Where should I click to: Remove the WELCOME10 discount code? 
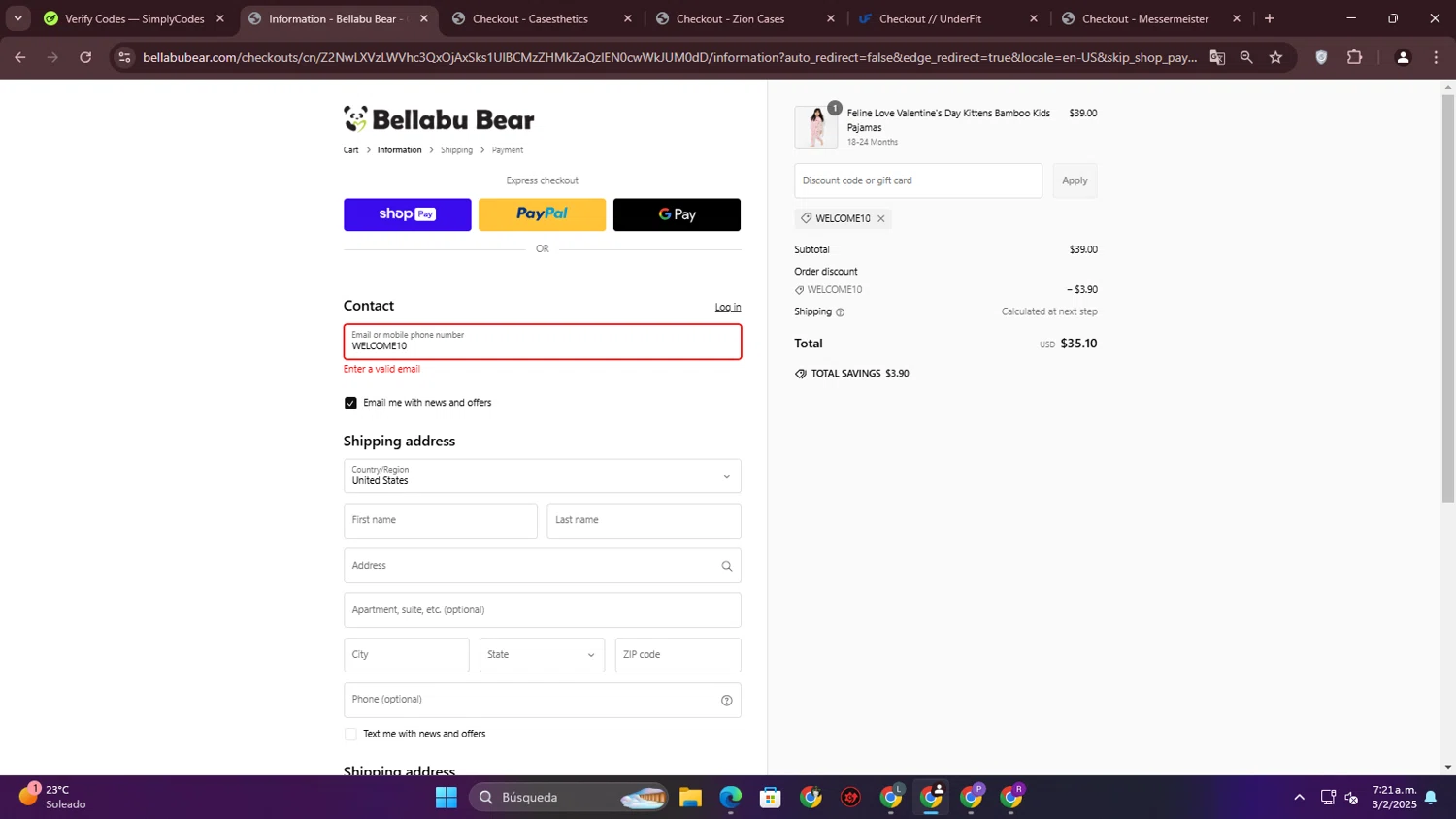881,218
